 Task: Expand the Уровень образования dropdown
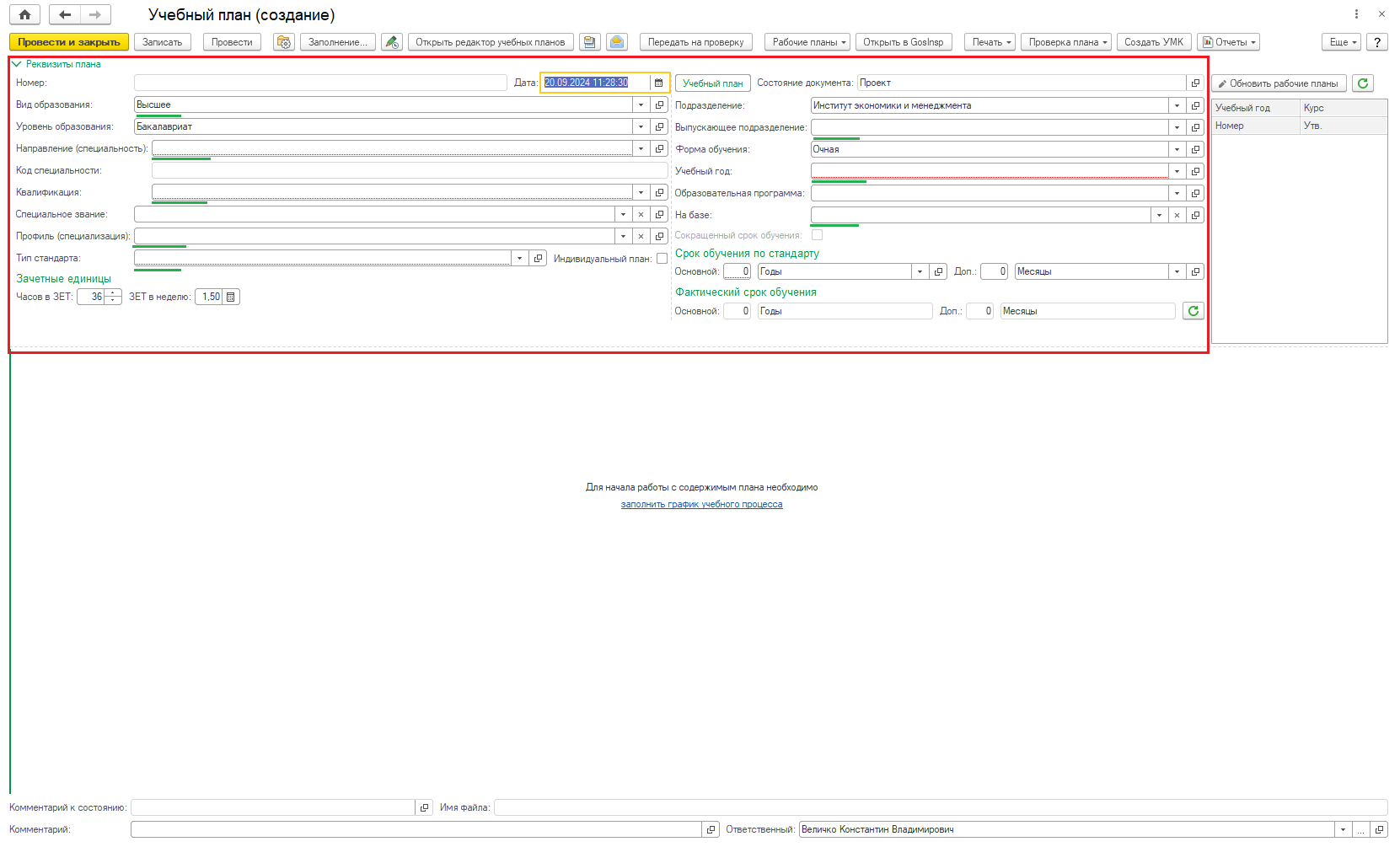641,127
